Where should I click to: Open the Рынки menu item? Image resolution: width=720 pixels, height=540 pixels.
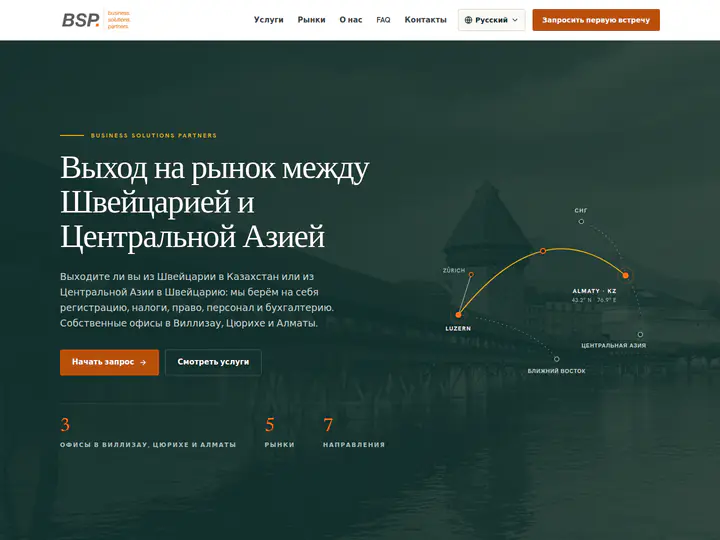[311, 20]
